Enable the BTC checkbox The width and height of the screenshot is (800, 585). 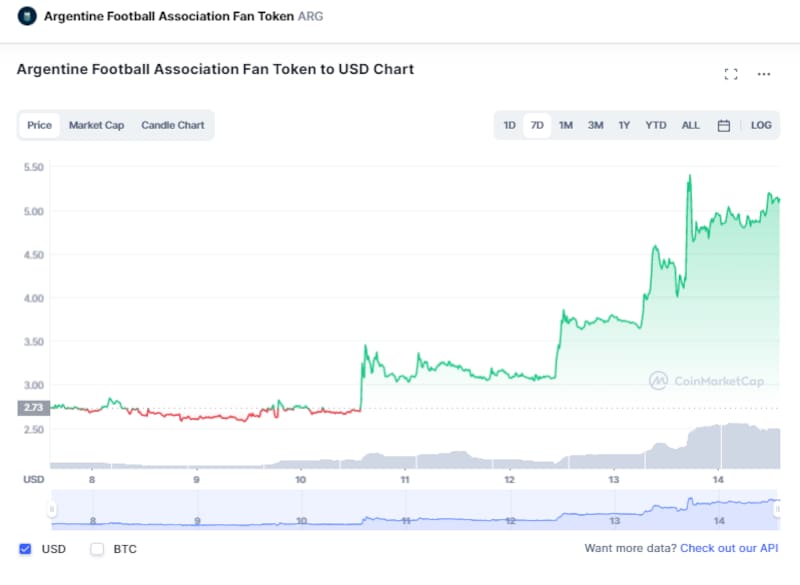point(96,549)
